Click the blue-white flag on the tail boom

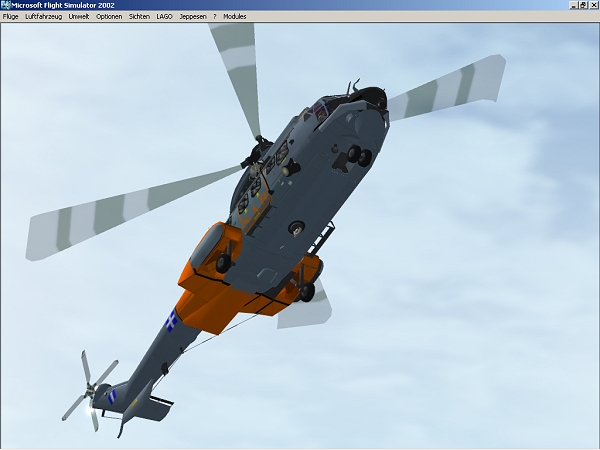click(x=172, y=320)
